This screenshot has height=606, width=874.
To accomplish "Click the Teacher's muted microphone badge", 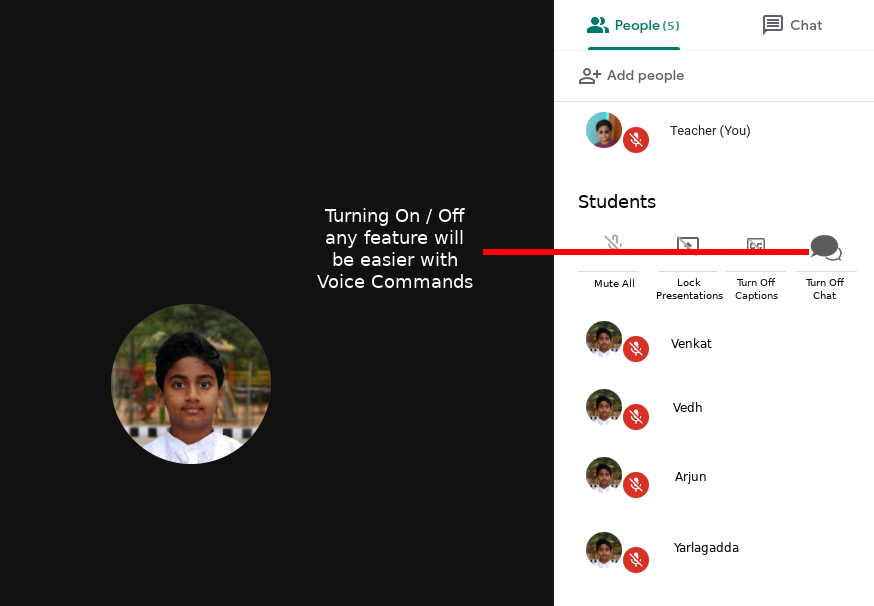I will (x=636, y=140).
